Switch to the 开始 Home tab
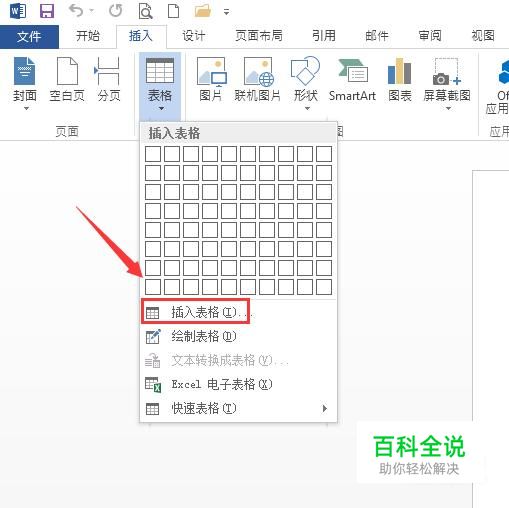Image resolution: width=509 pixels, height=508 pixels. [x=88, y=36]
